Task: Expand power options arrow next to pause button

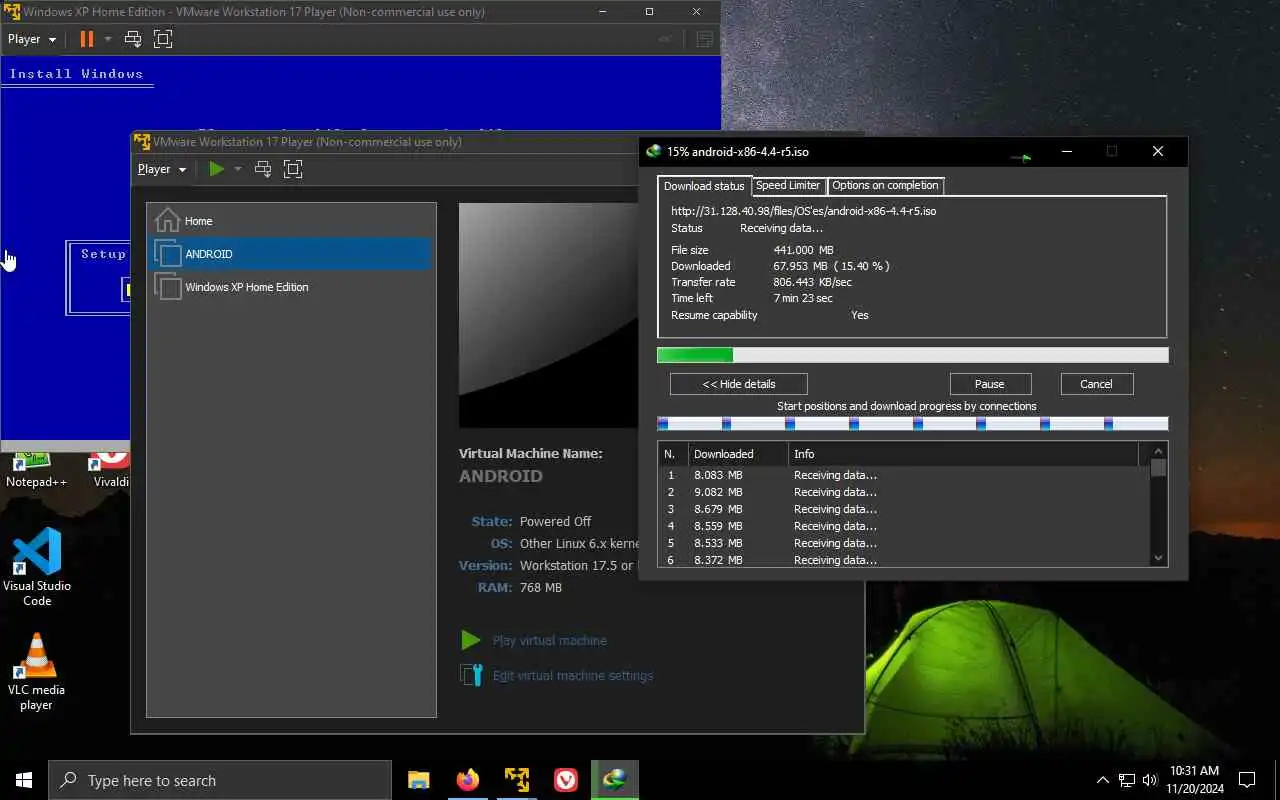Action: (108, 39)
